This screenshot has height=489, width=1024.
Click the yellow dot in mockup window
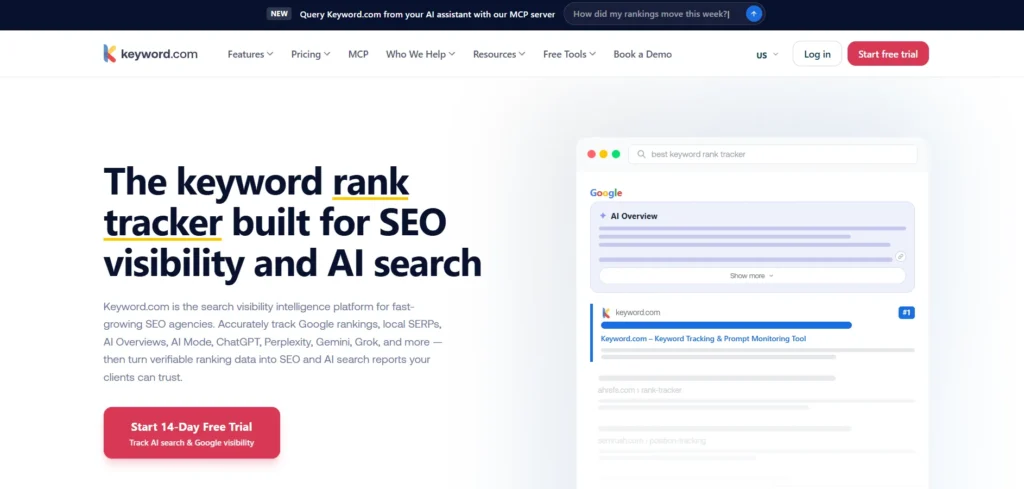click(x=603, y=154)
